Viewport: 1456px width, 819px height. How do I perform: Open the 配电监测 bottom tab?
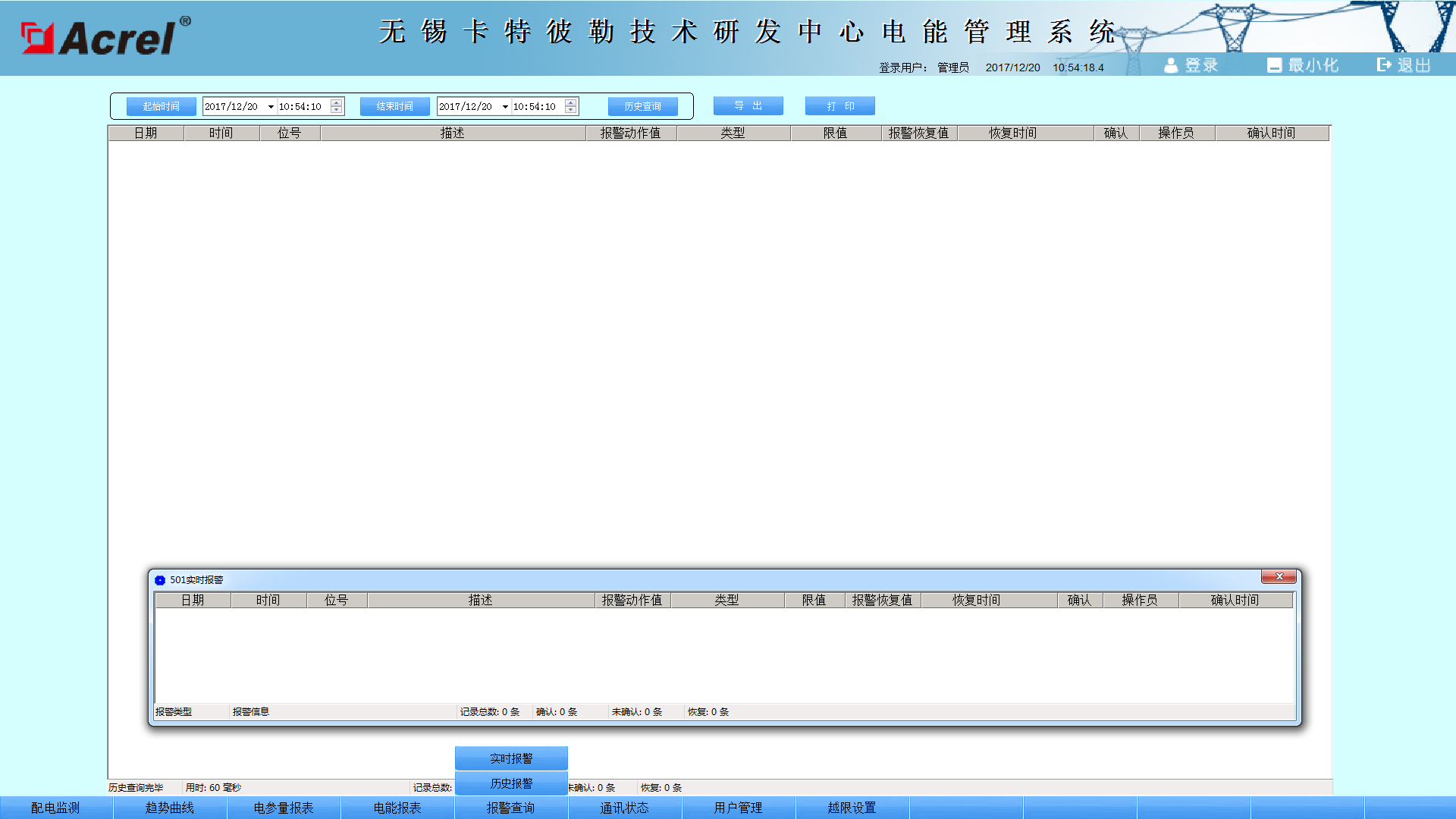(x=55, y=808)
